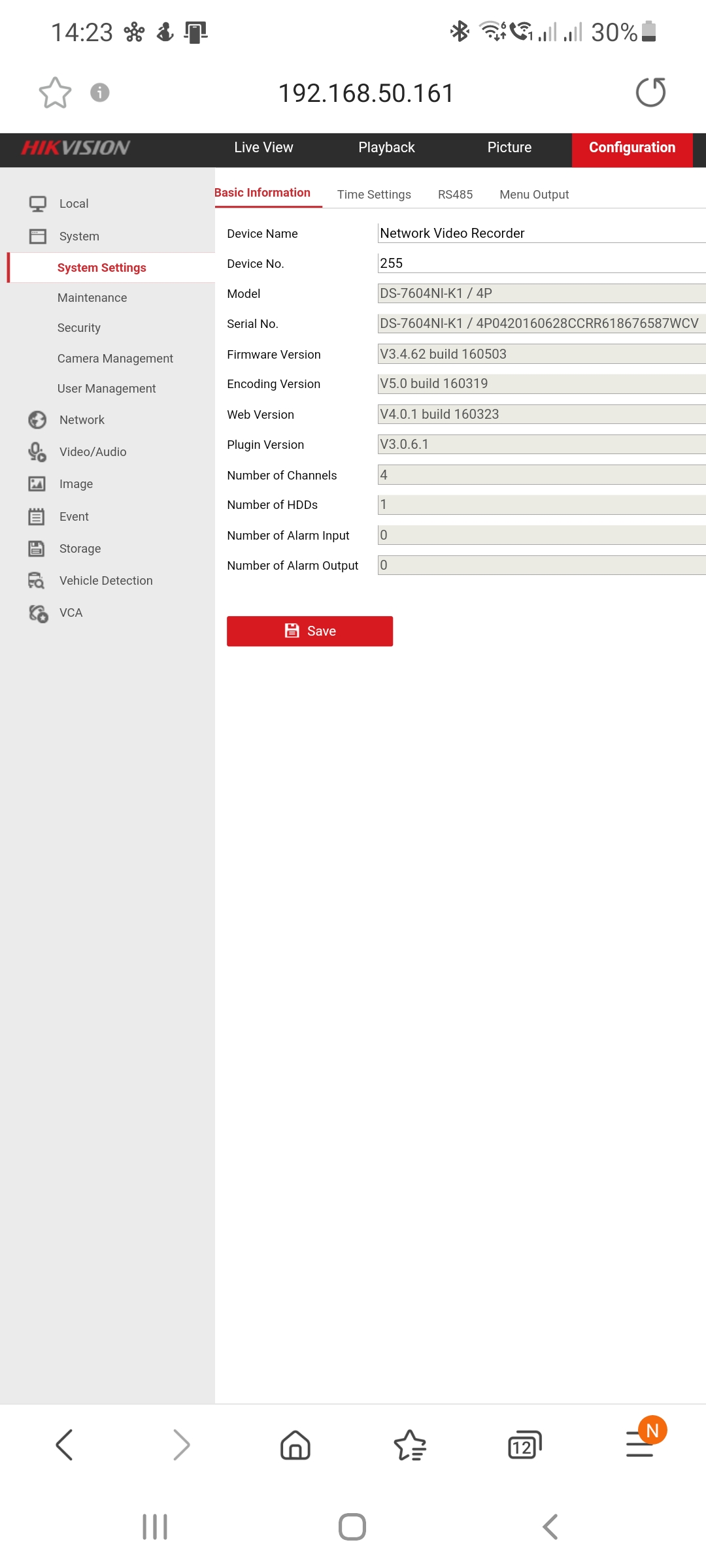Click the VCA icon in sidebar
The image size is (706, 1568).
[37, 613]
